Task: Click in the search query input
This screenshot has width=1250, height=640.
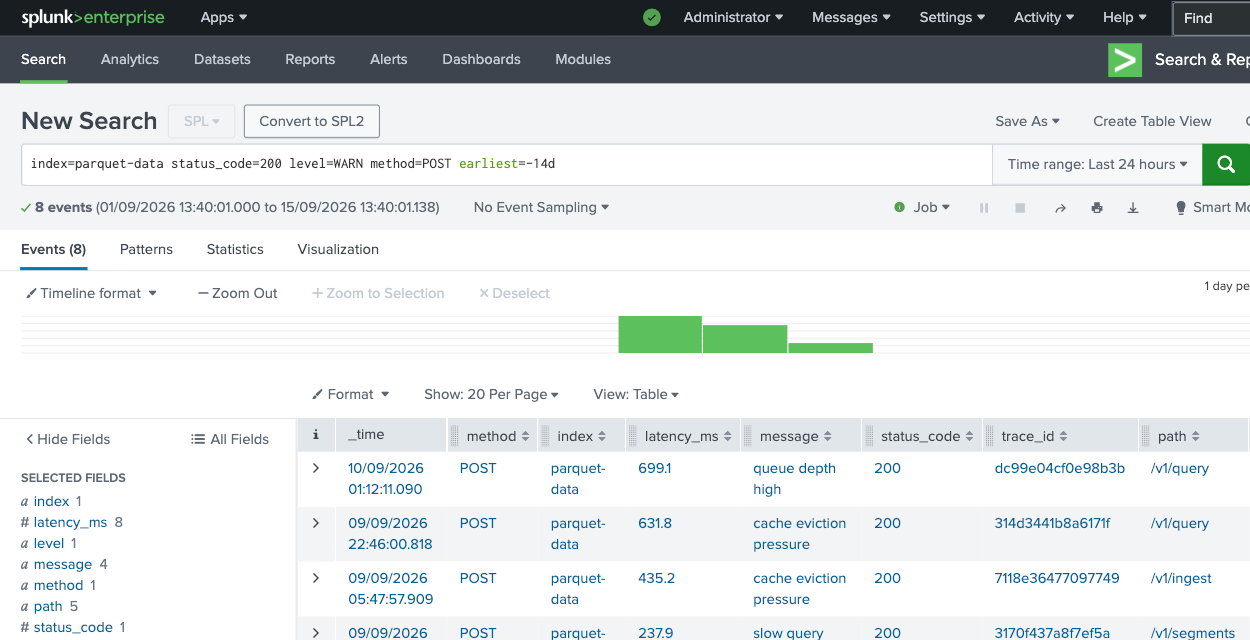Action: (x=507, y=164)
